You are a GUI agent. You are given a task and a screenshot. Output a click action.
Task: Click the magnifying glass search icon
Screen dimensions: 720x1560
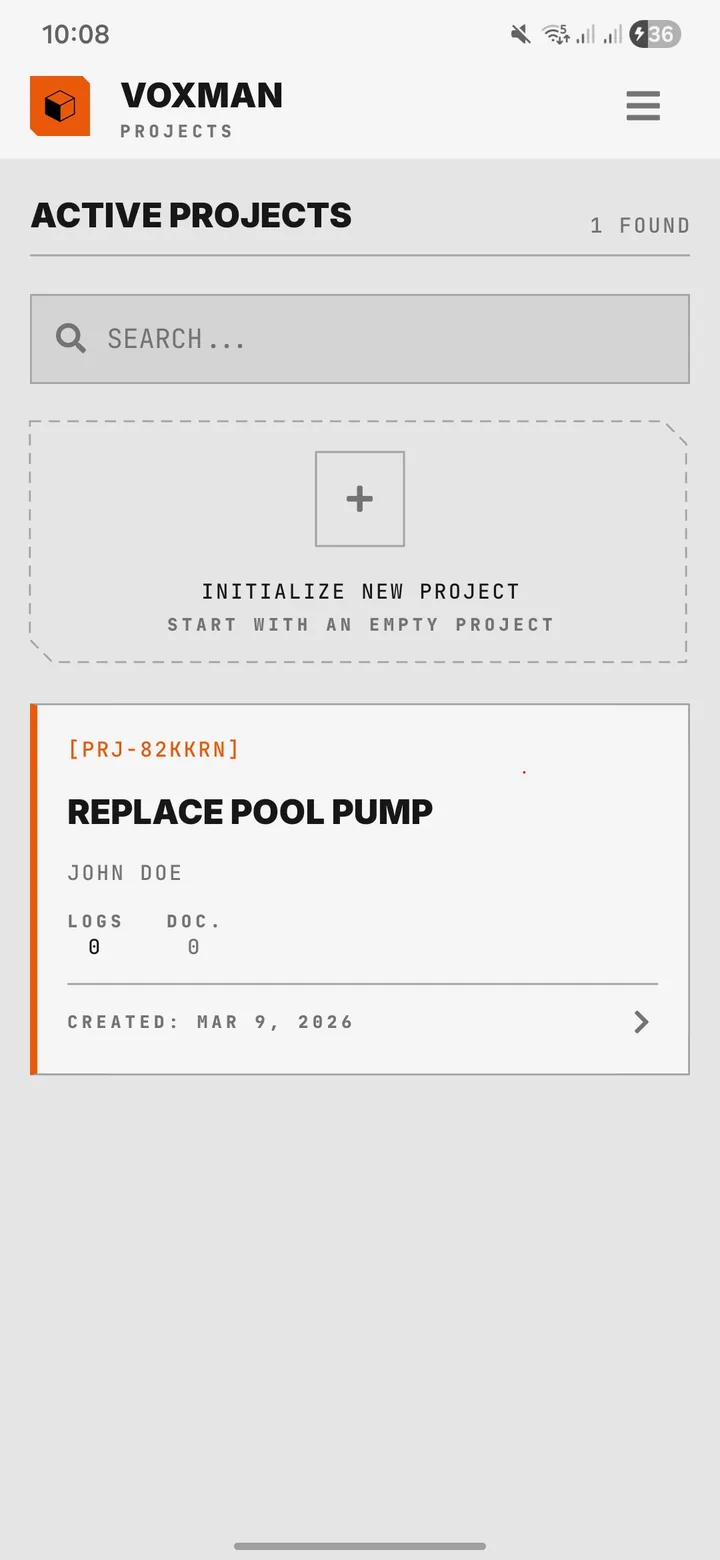(70, 338)
